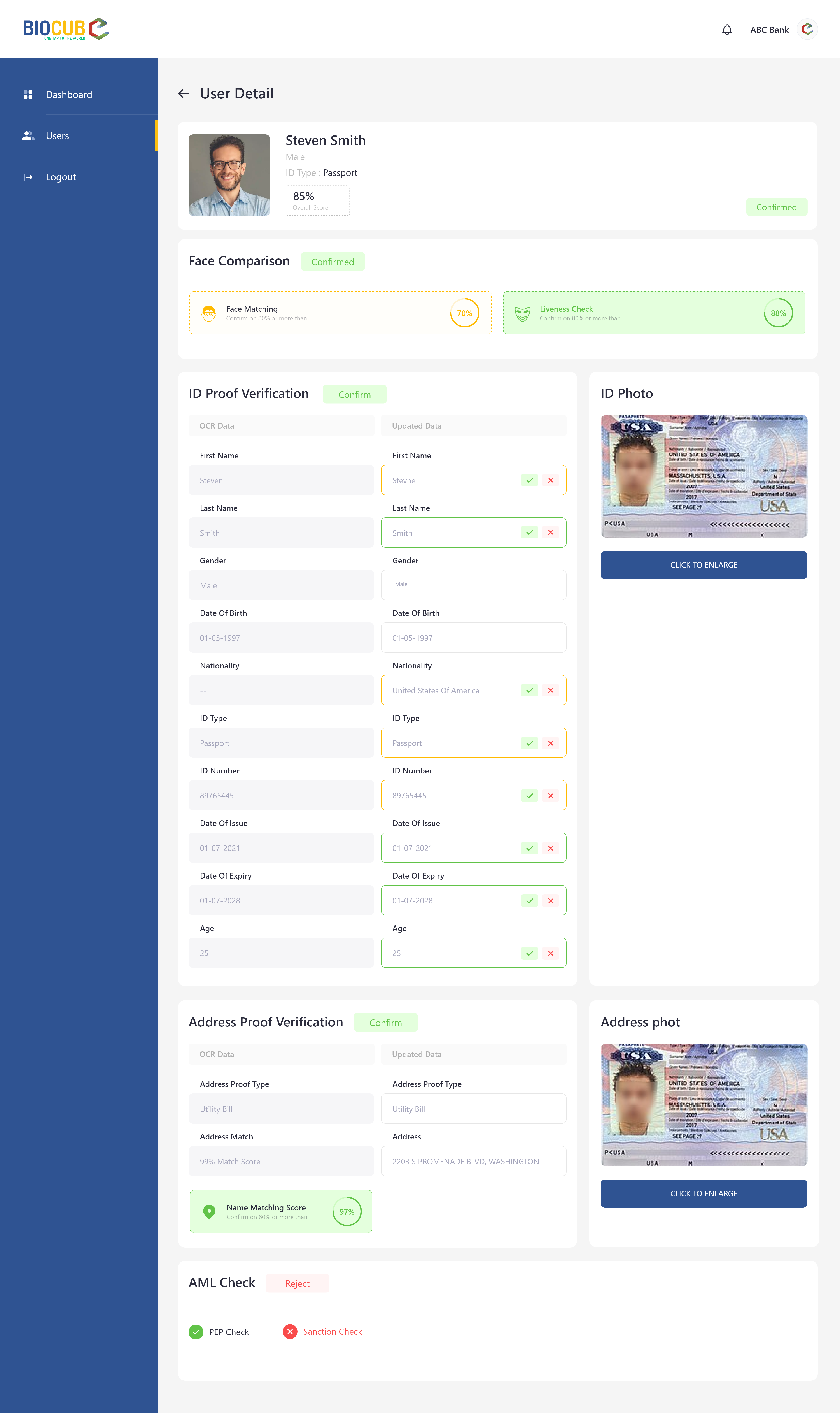The height and width of the screenshot is (1413, 840).
Task: Click Confirm next to Address Proof Verification
Action: [385, 1022]
